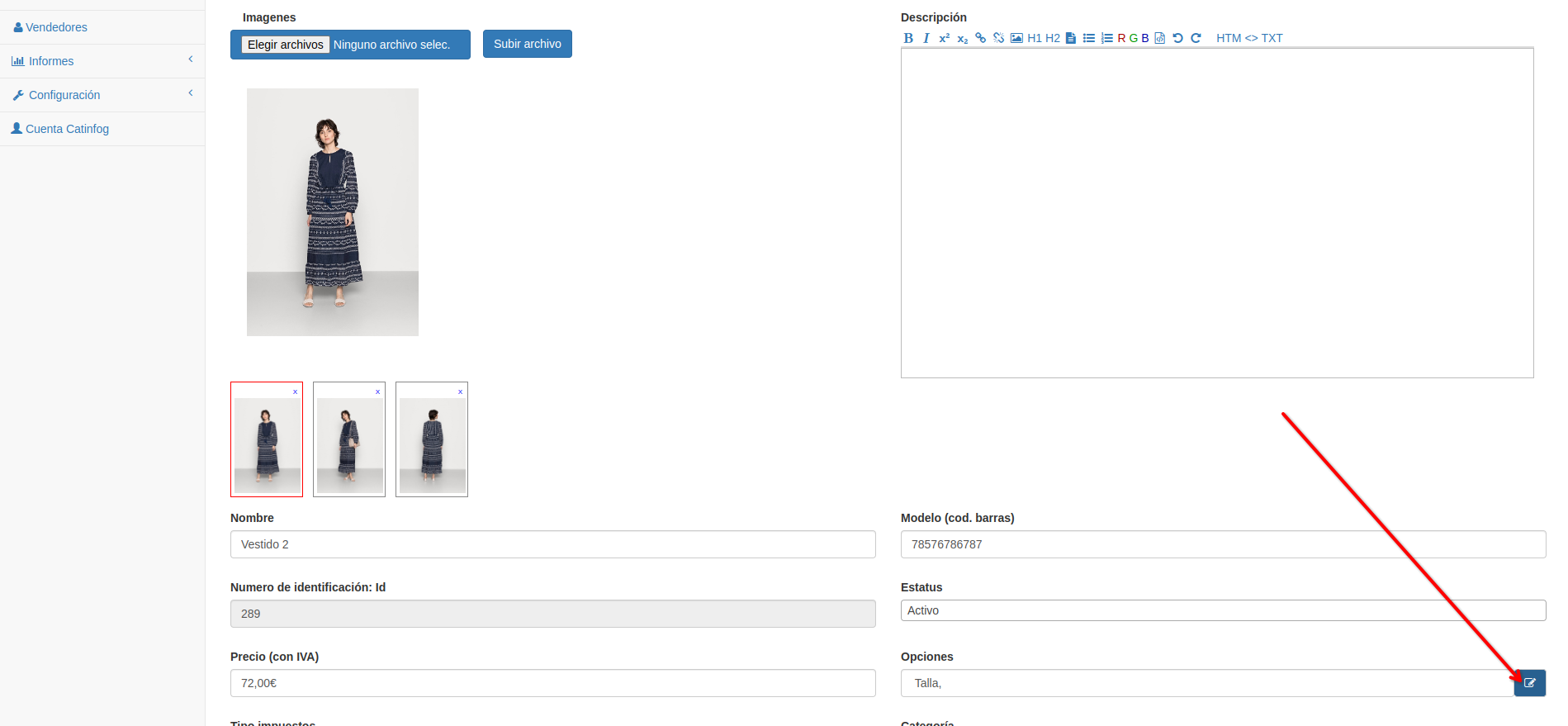This screenshot has width=1568, height=726.
Task: Create a bulleted list
Action: [1089, 38]
